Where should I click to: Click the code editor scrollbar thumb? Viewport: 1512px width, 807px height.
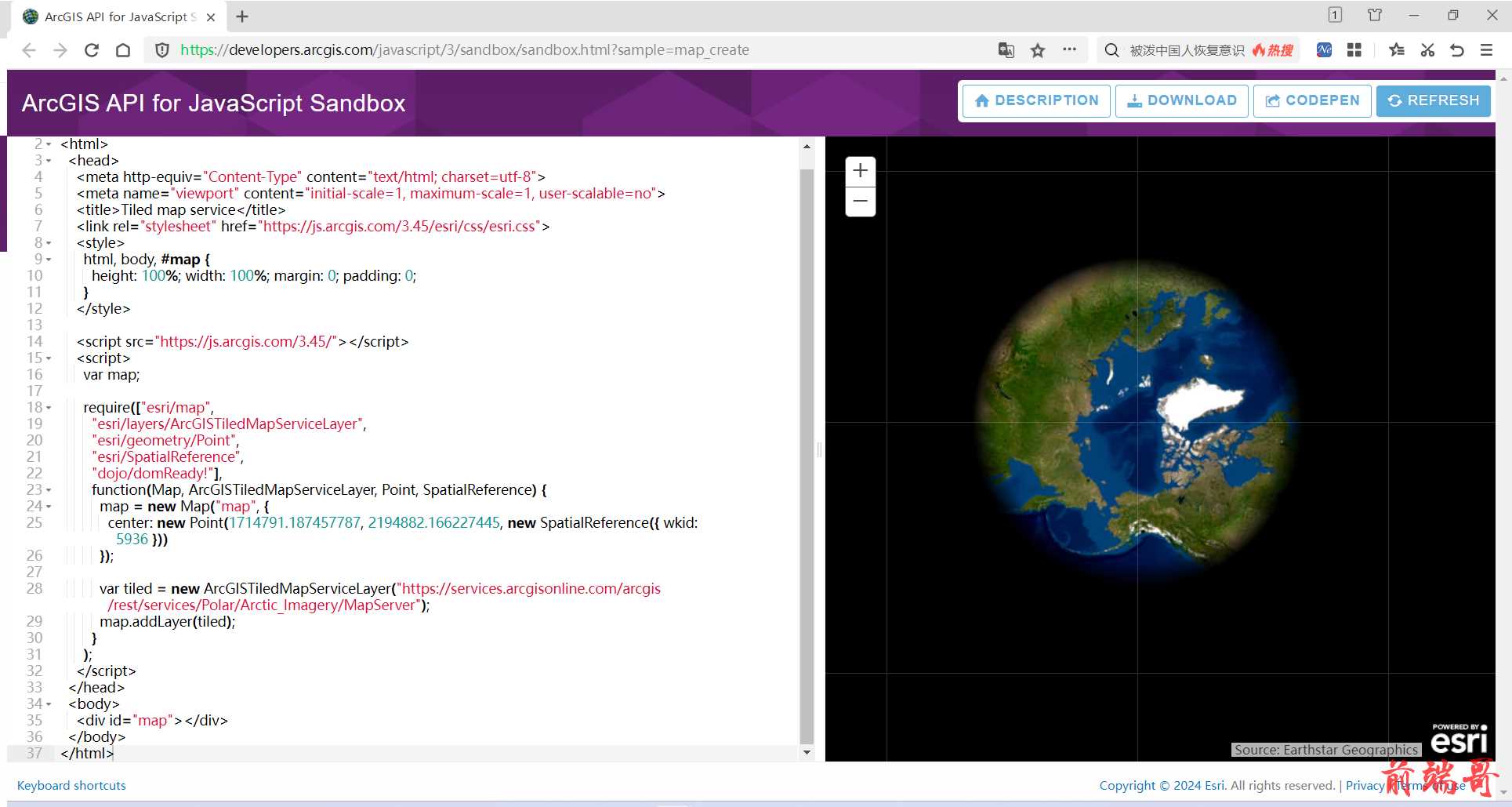coord(807,455)
